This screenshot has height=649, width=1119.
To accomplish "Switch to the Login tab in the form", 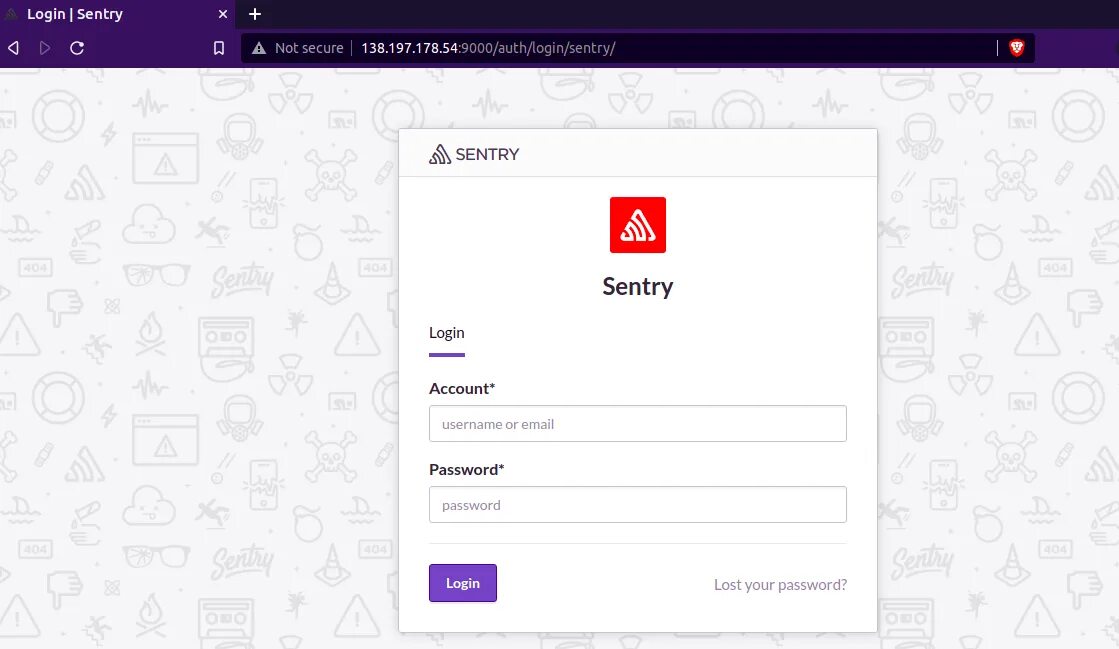I will [x=447, y=333].
